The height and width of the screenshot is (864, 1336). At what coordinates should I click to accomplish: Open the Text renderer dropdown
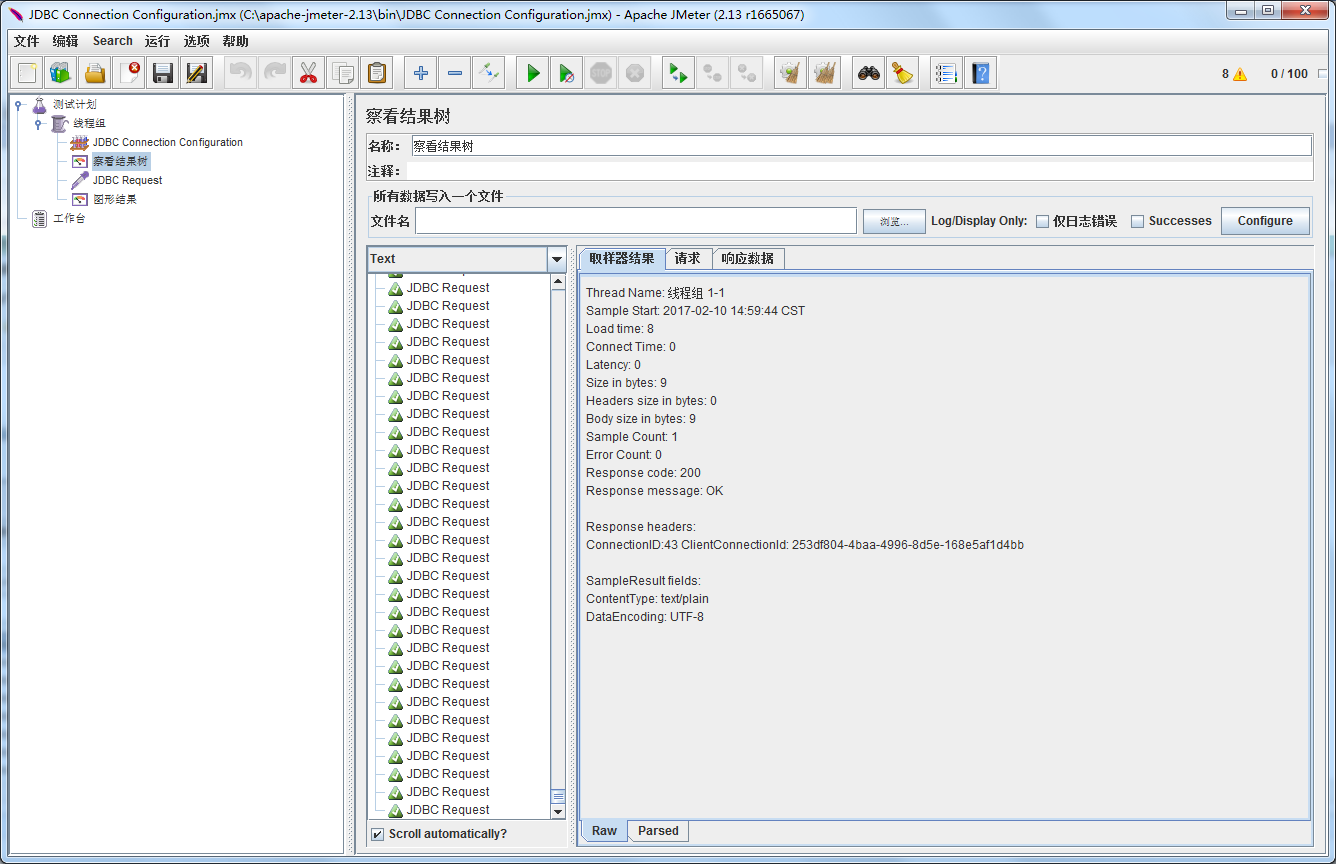pyautogui.click(x=557, y=259)
